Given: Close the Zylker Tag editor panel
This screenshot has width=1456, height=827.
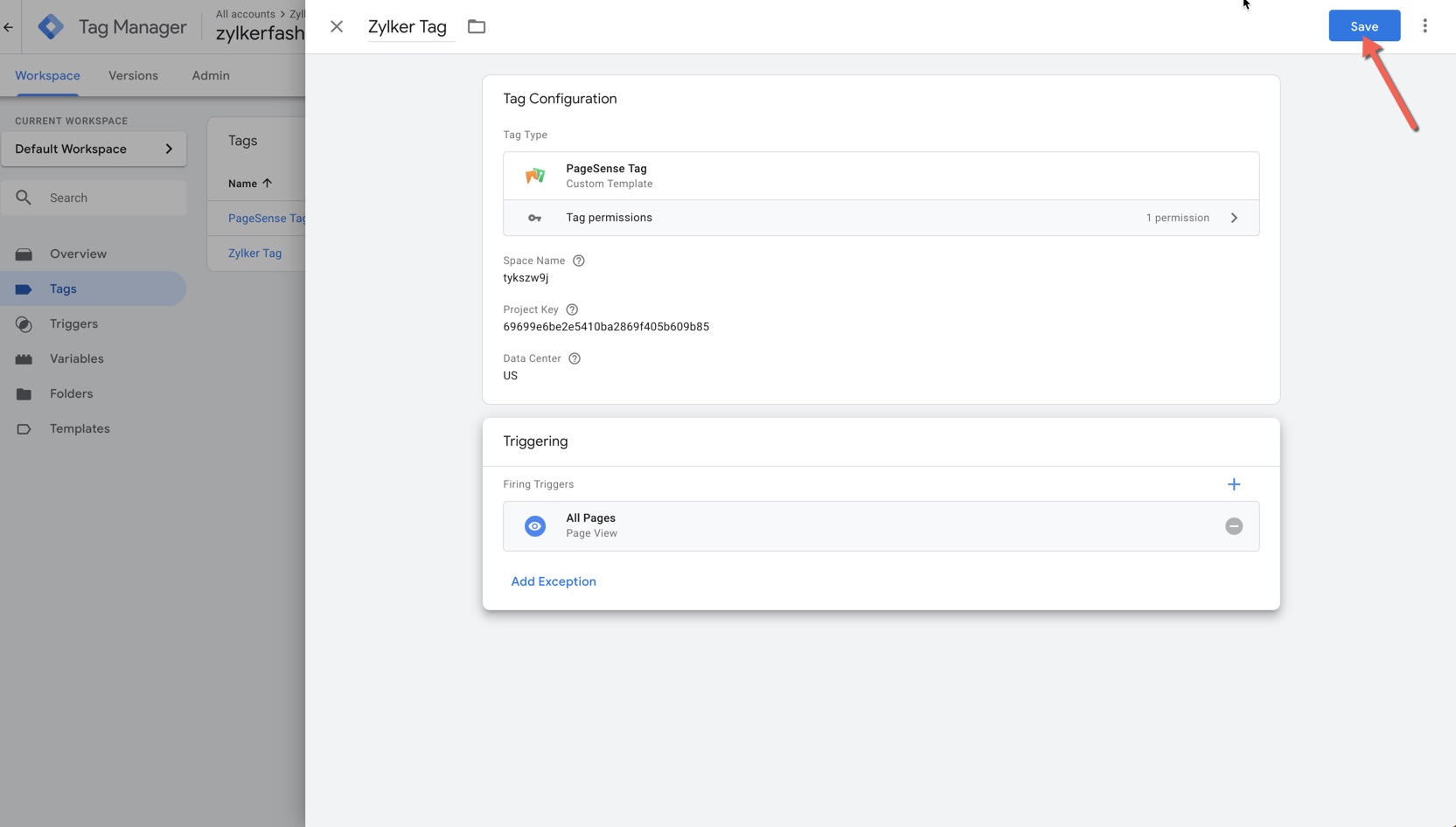Looking at the screenshot, I should 337,26.
